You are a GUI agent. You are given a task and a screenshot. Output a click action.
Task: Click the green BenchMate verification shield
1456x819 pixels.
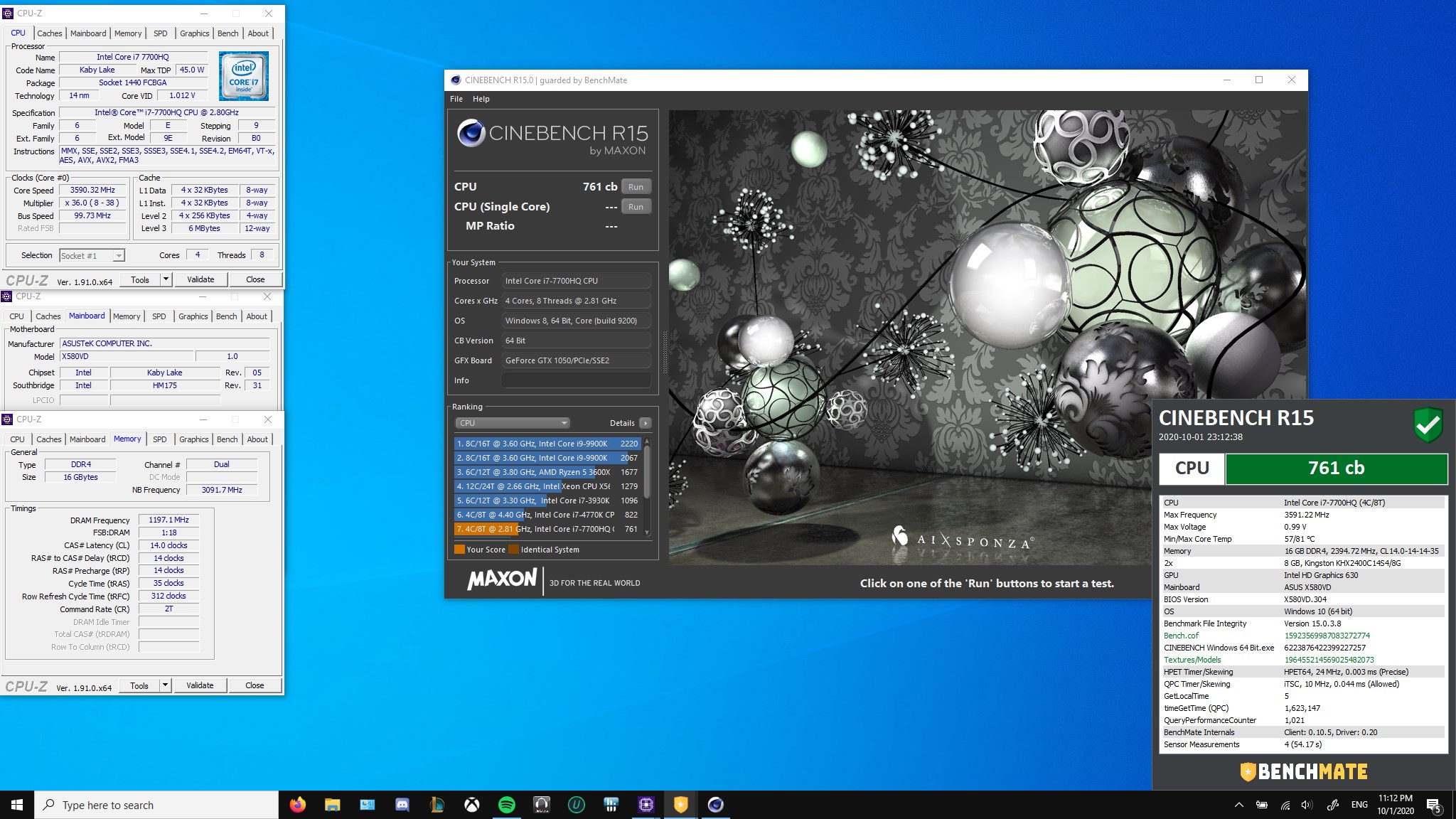(1428, 424)
